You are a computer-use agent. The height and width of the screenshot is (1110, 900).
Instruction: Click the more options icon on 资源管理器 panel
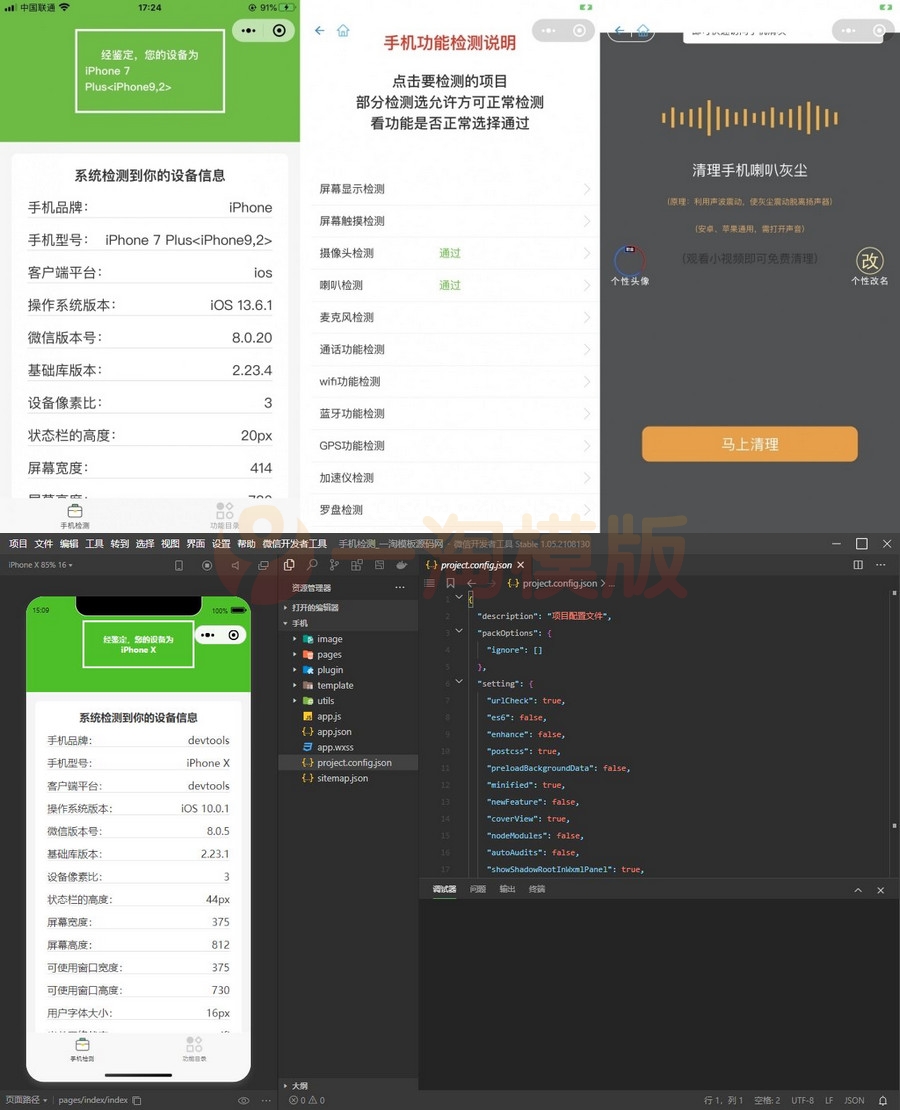coord(399,586)
